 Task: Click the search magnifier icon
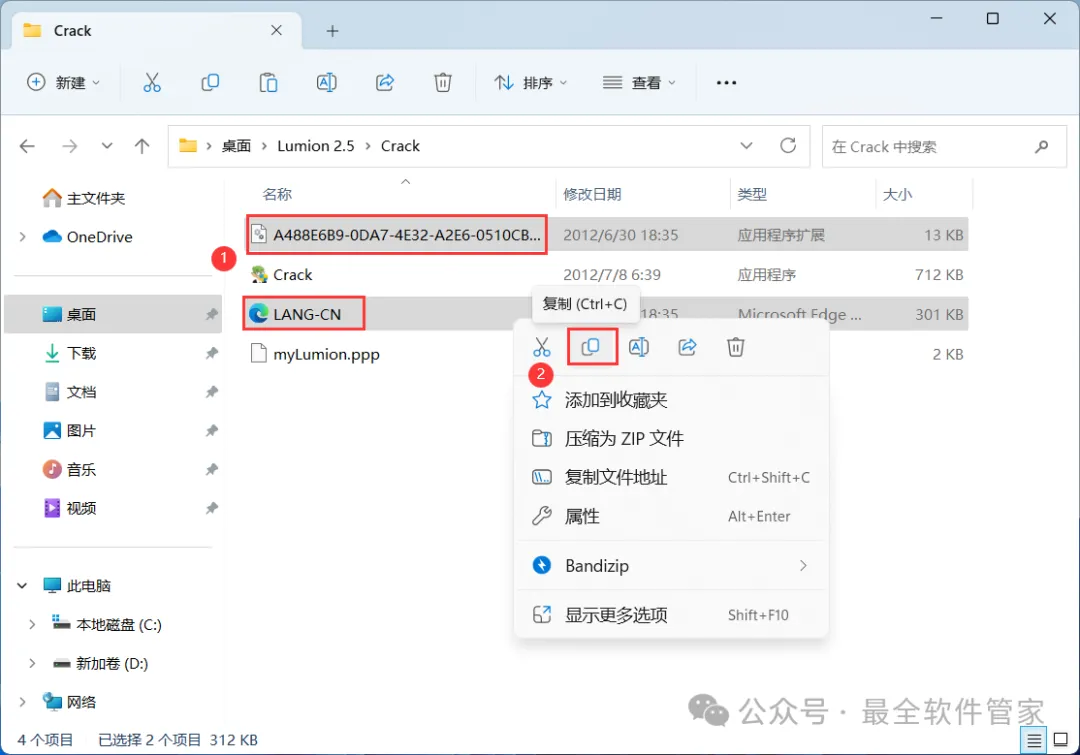click(x=1042, y=146)
